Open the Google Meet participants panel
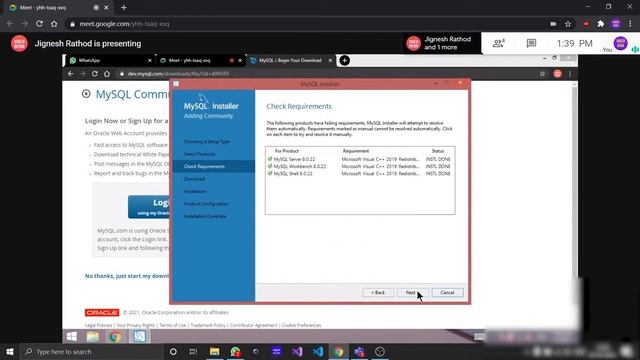 click(x=498, y=43)
